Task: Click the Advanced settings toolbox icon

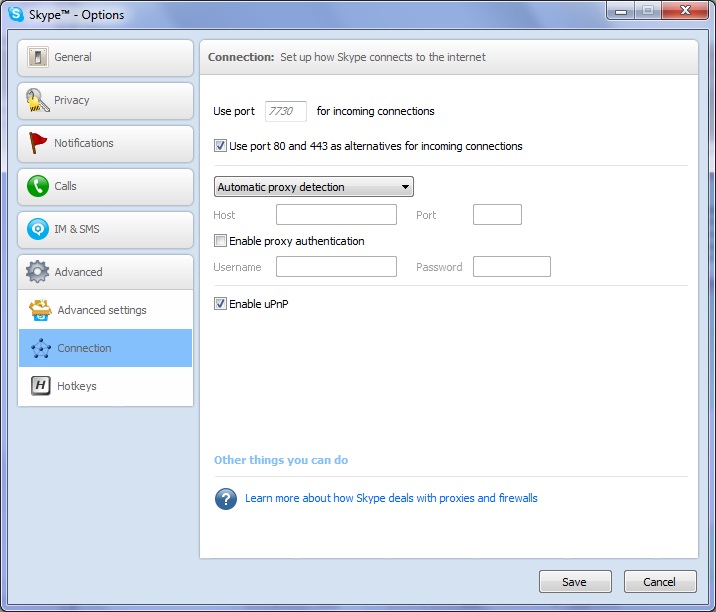Action: coord(40,310)
